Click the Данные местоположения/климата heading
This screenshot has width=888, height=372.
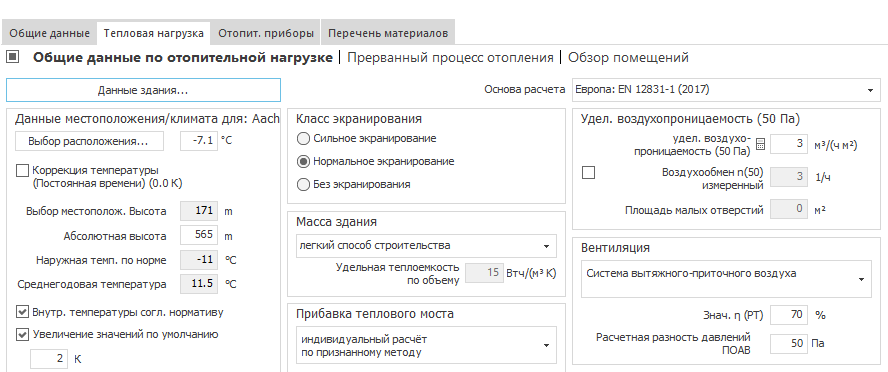147,119
